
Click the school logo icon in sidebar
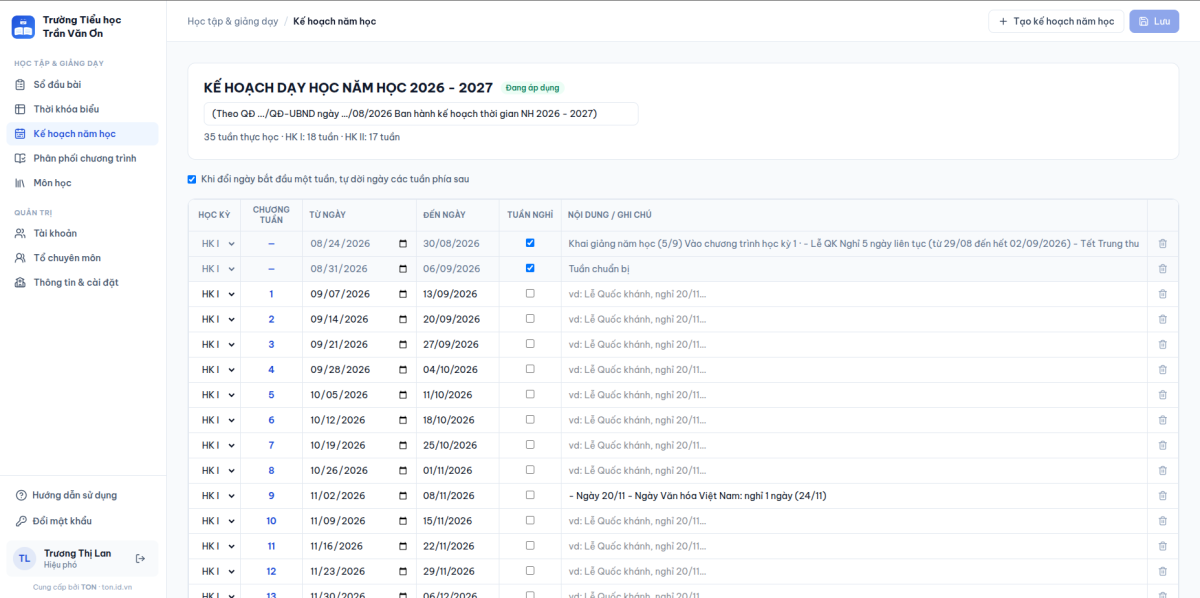23,27
